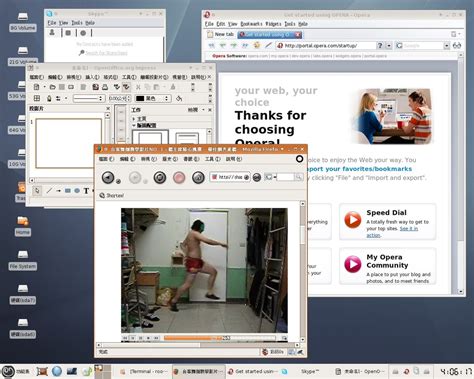The width and height of the screenshot is (474, 379).
Task: Open the Opera search engine dropdown arrow
Action: tap(447, 46)
